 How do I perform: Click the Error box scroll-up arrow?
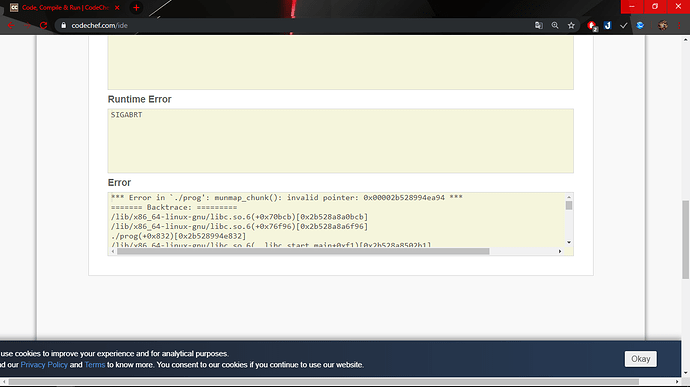click(569, 197)
